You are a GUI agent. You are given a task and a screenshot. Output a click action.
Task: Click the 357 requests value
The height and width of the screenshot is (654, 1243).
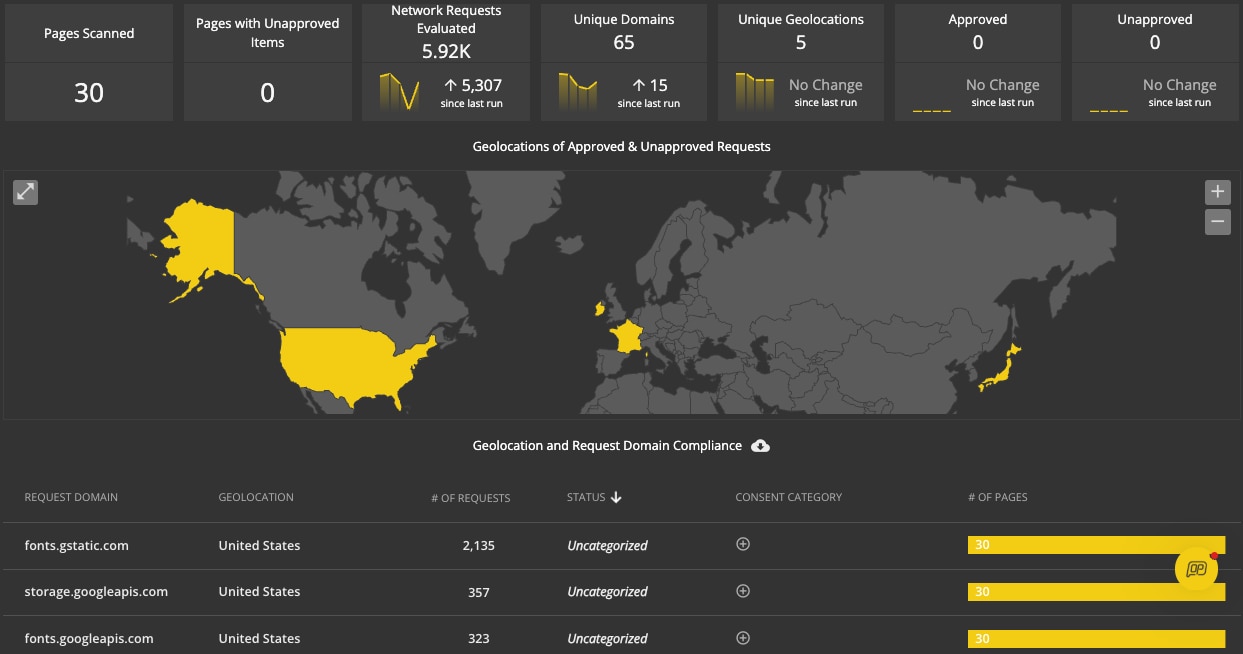(479, 592)
